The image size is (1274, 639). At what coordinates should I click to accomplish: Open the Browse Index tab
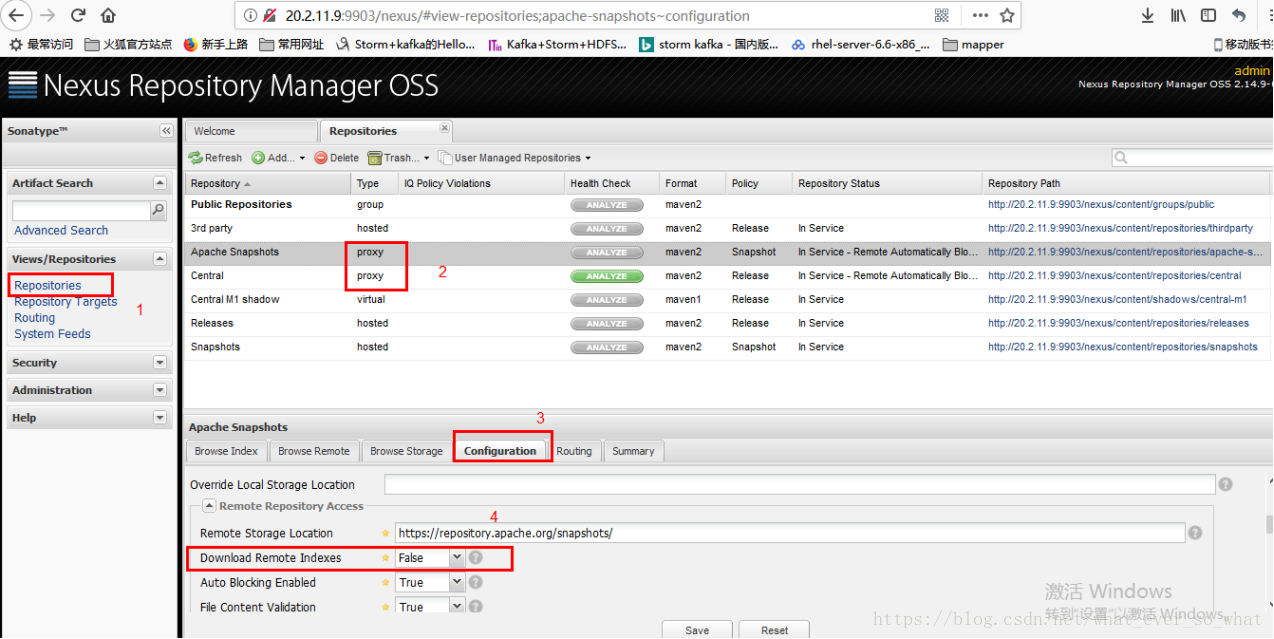[x=226, y=451]
